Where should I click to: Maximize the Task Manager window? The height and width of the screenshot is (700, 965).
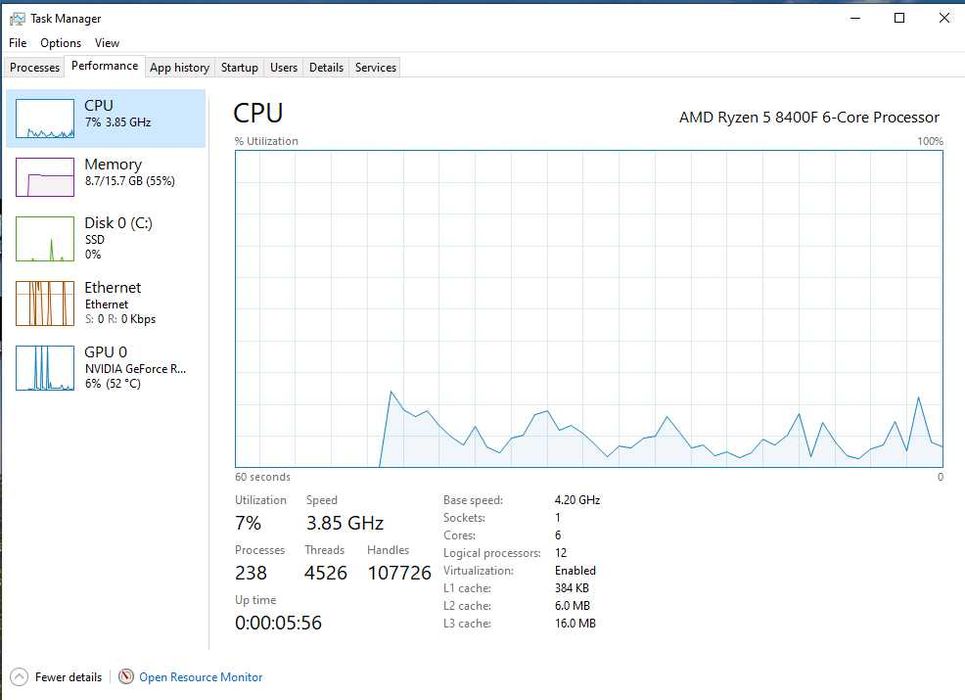click(899, 18)
